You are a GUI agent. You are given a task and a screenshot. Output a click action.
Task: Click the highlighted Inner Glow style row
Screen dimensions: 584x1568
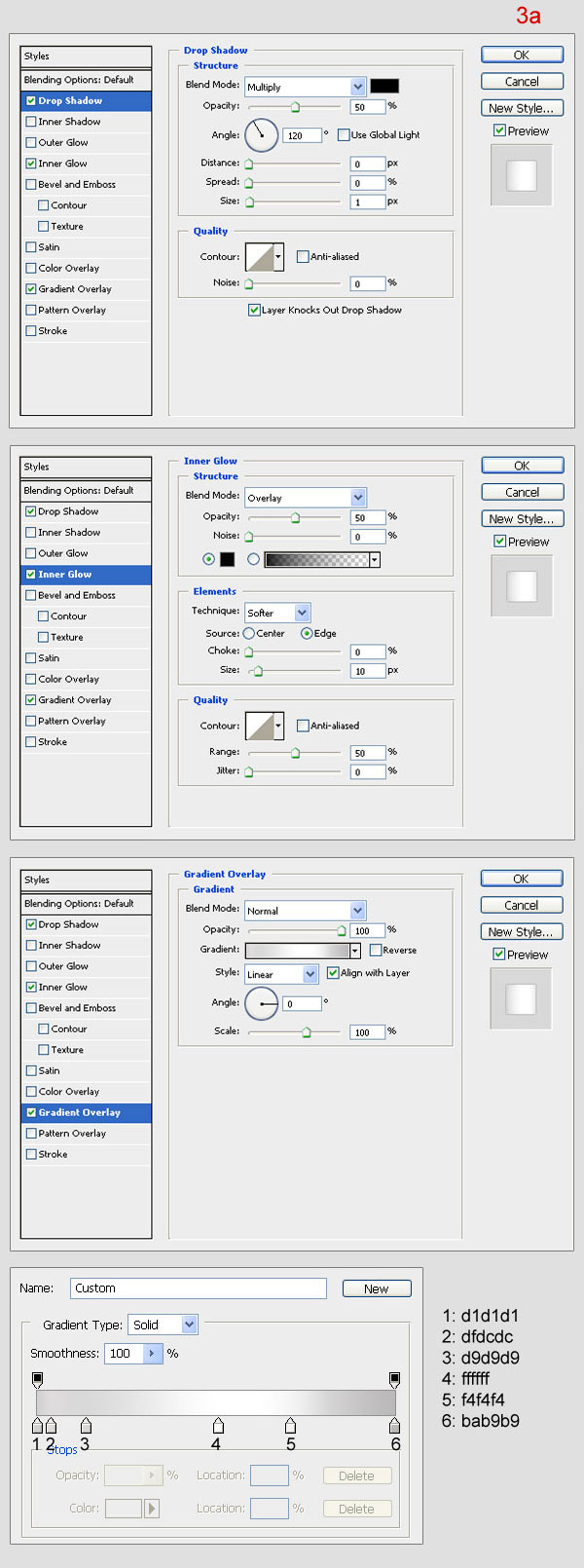[x=86, y=575]
